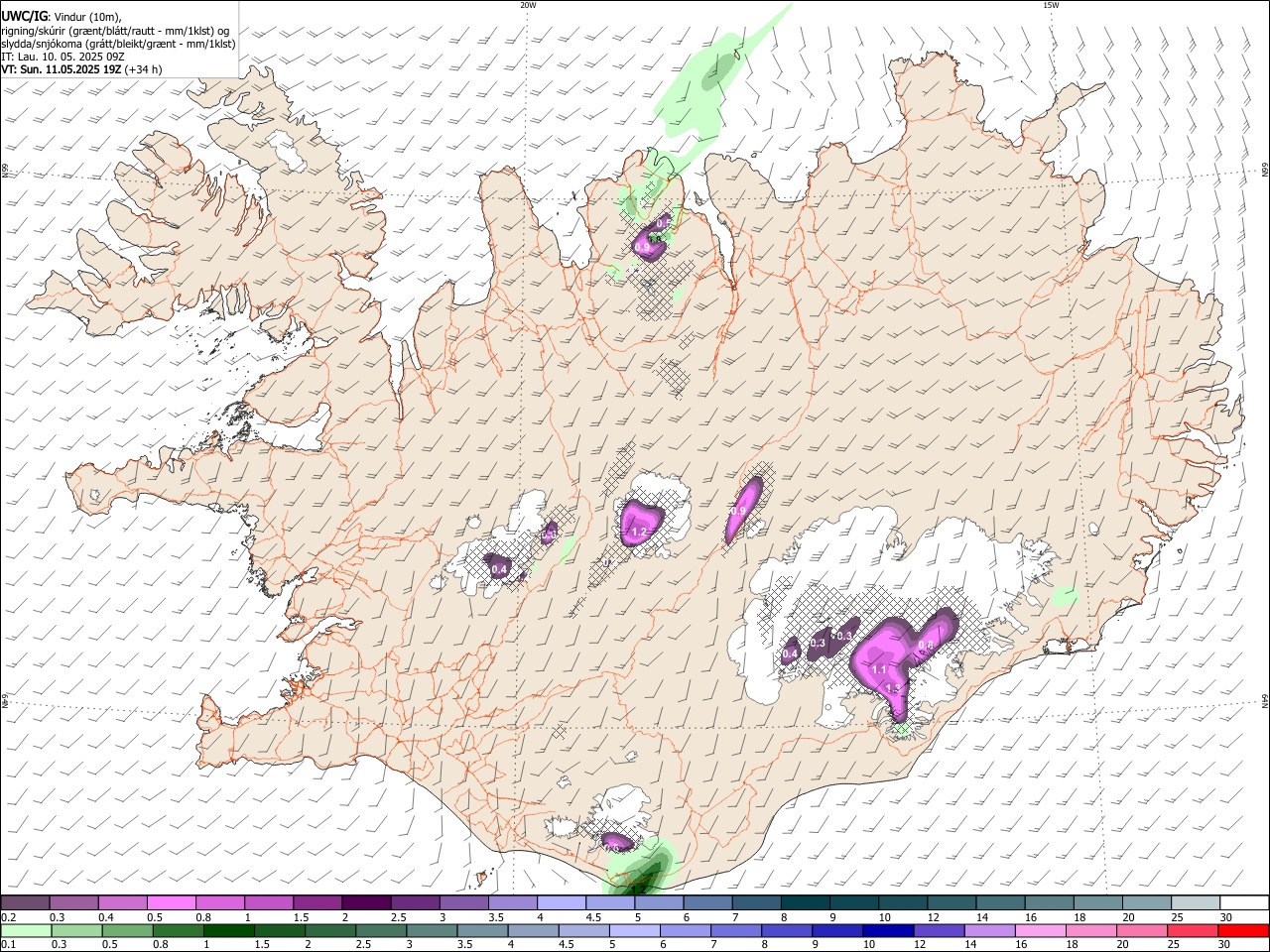Click the '4.5' tick label on snow scale
This screenshot has width=1270, height=952.
593,917
